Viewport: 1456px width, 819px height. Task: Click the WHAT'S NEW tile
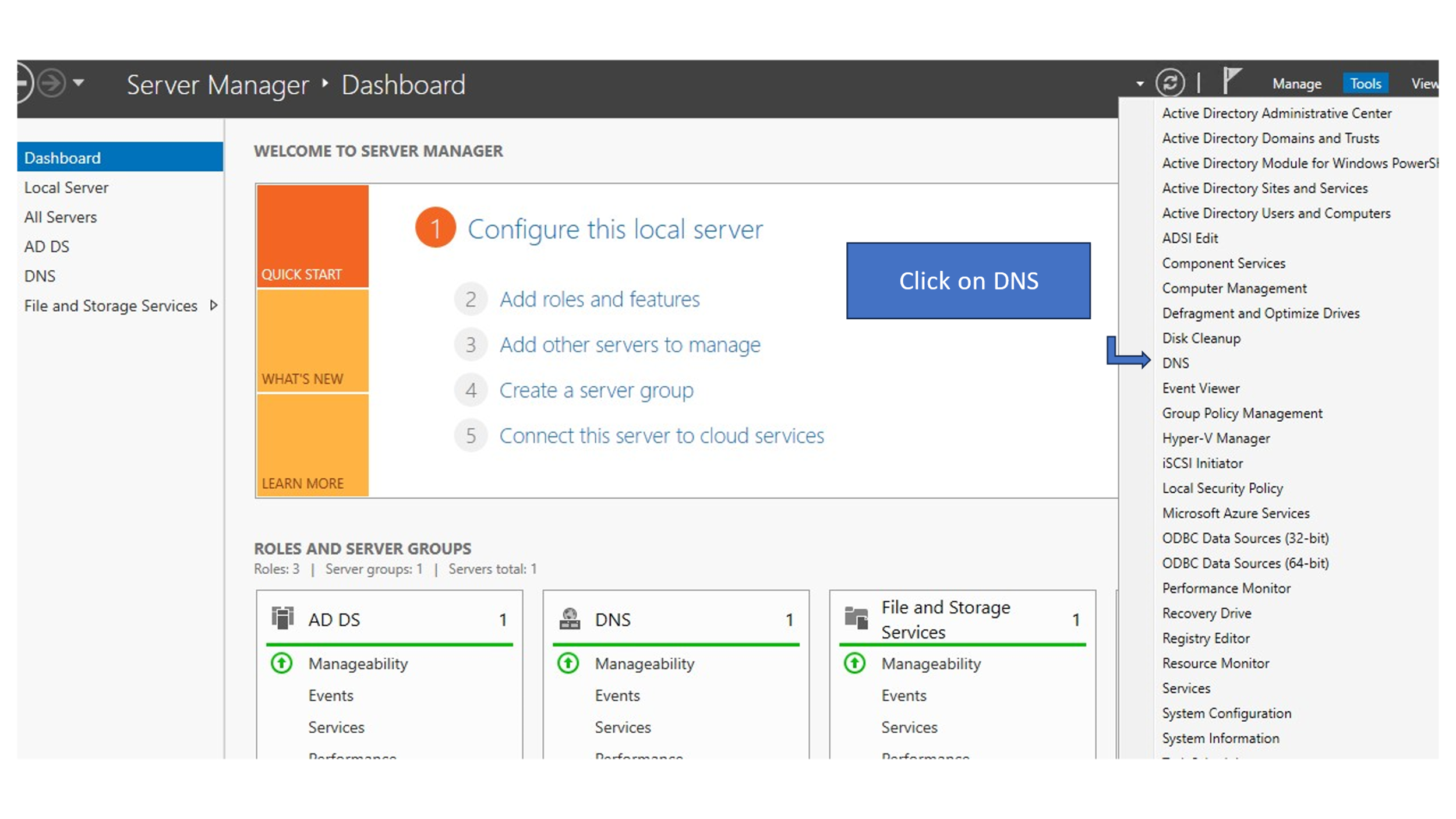[x=313, y=341]
